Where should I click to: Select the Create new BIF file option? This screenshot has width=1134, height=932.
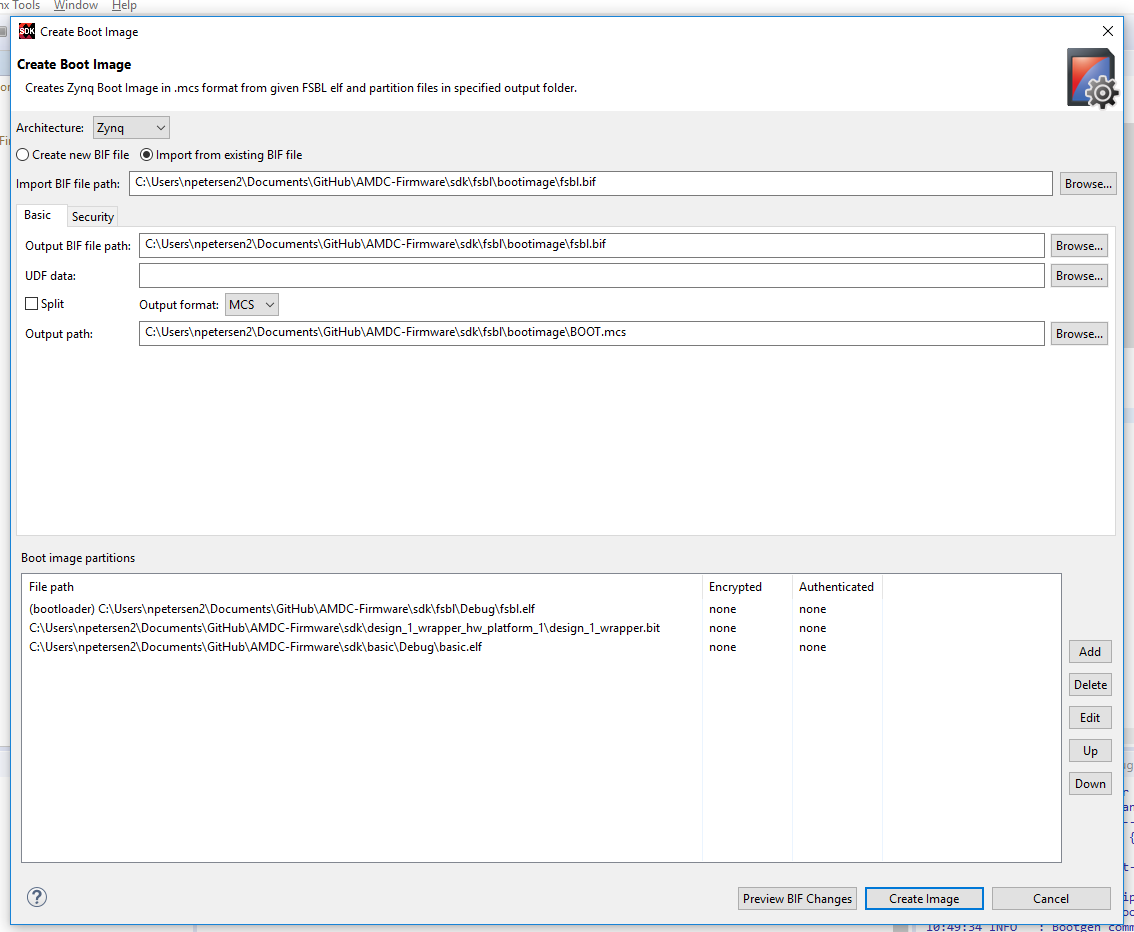(72, 155)
